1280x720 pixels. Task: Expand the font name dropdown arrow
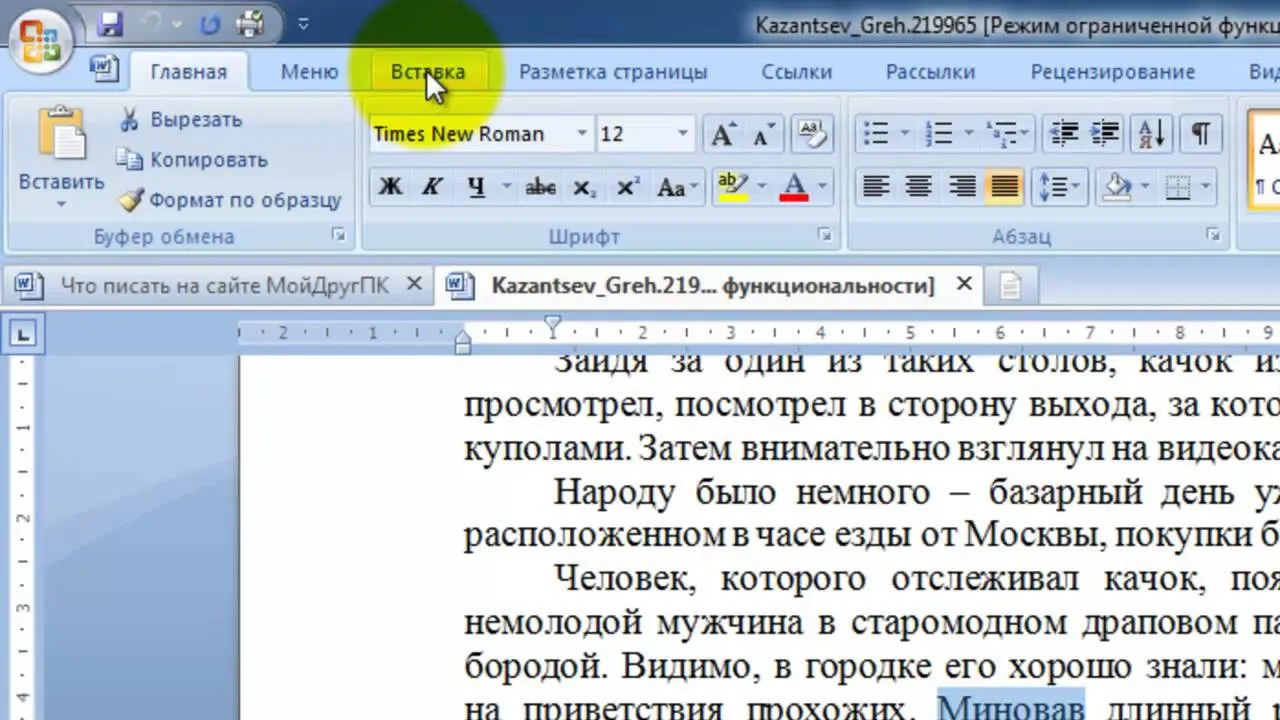coord(581,134)
